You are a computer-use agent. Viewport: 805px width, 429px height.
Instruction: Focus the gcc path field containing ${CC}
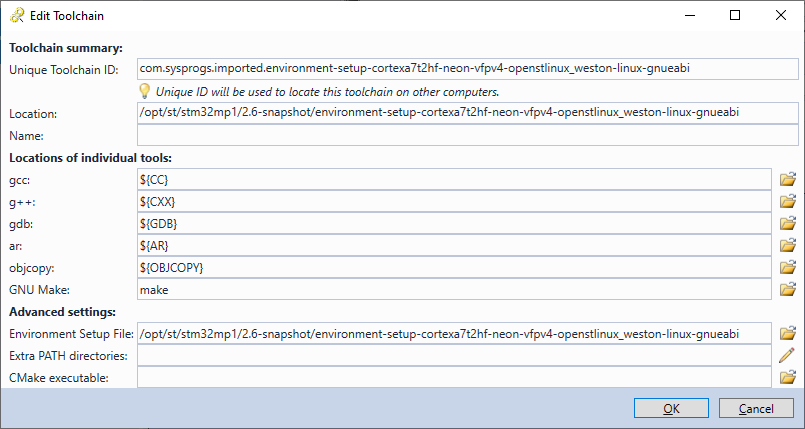coord(454,179)
